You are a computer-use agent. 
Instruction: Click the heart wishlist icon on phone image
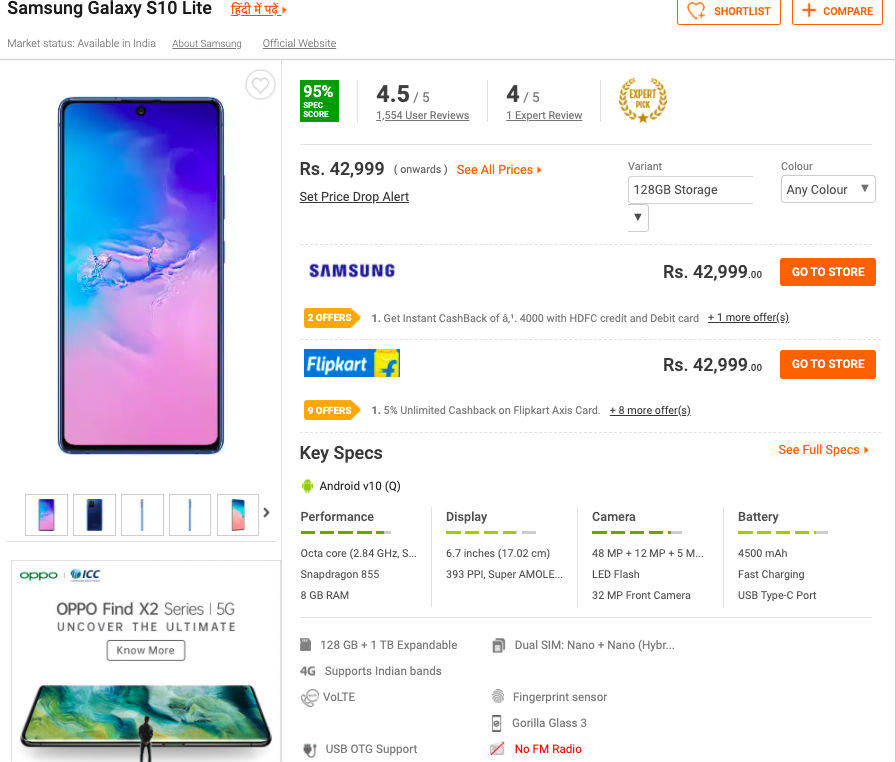[260, 85]
